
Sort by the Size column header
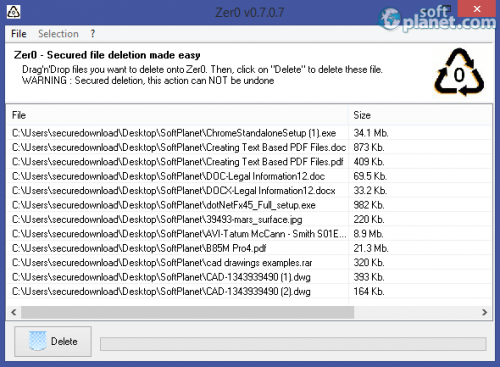tap(420, 115)
